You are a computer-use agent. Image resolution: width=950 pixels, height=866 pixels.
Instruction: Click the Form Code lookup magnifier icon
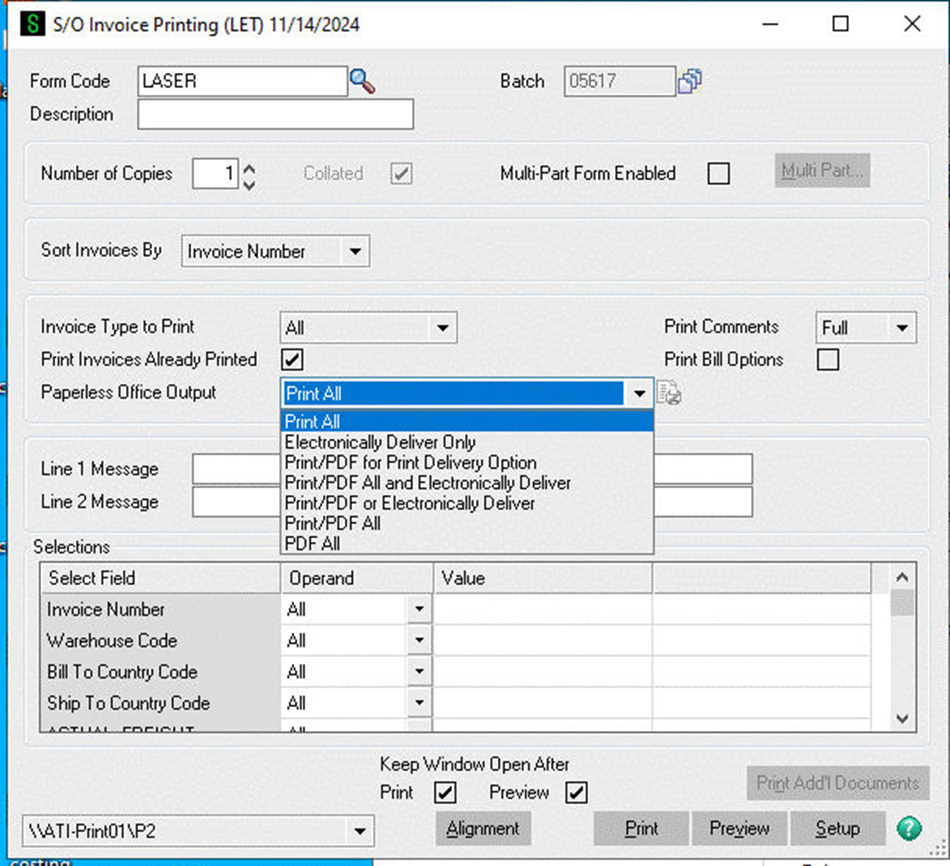[x=362, y=82]
